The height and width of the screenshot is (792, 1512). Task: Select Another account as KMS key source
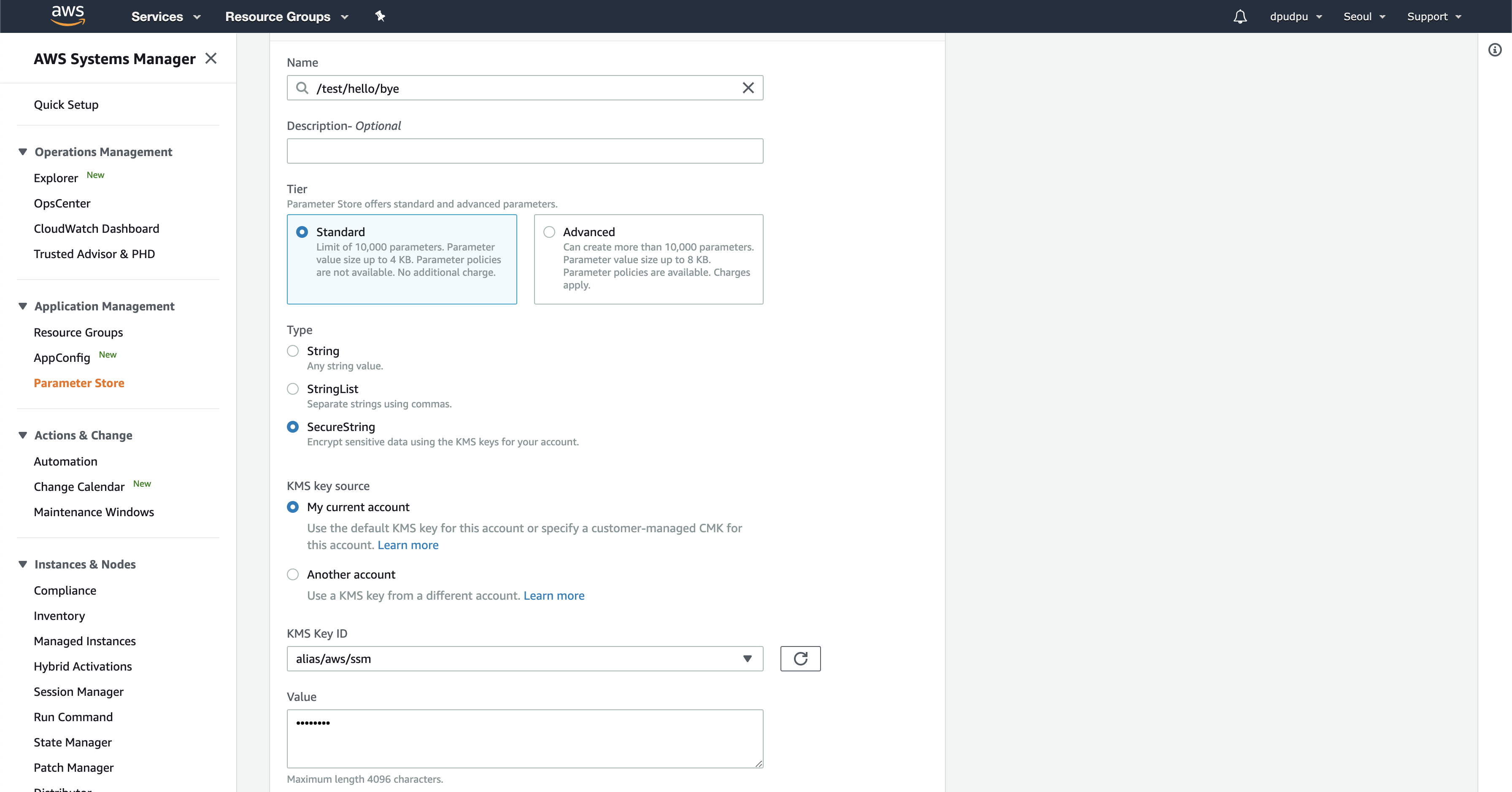coord(293,574)
